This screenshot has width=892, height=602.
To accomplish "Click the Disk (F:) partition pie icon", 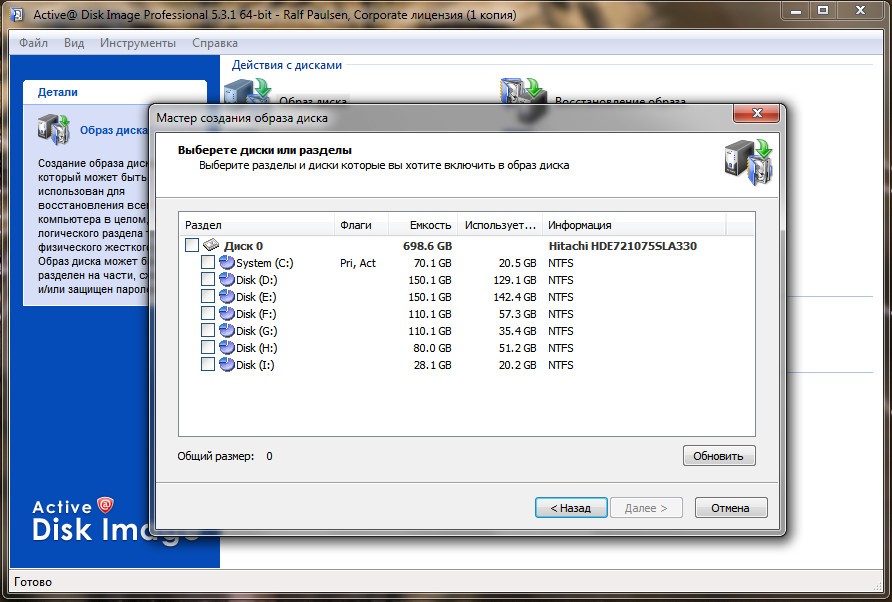I will tap(227, 314).
